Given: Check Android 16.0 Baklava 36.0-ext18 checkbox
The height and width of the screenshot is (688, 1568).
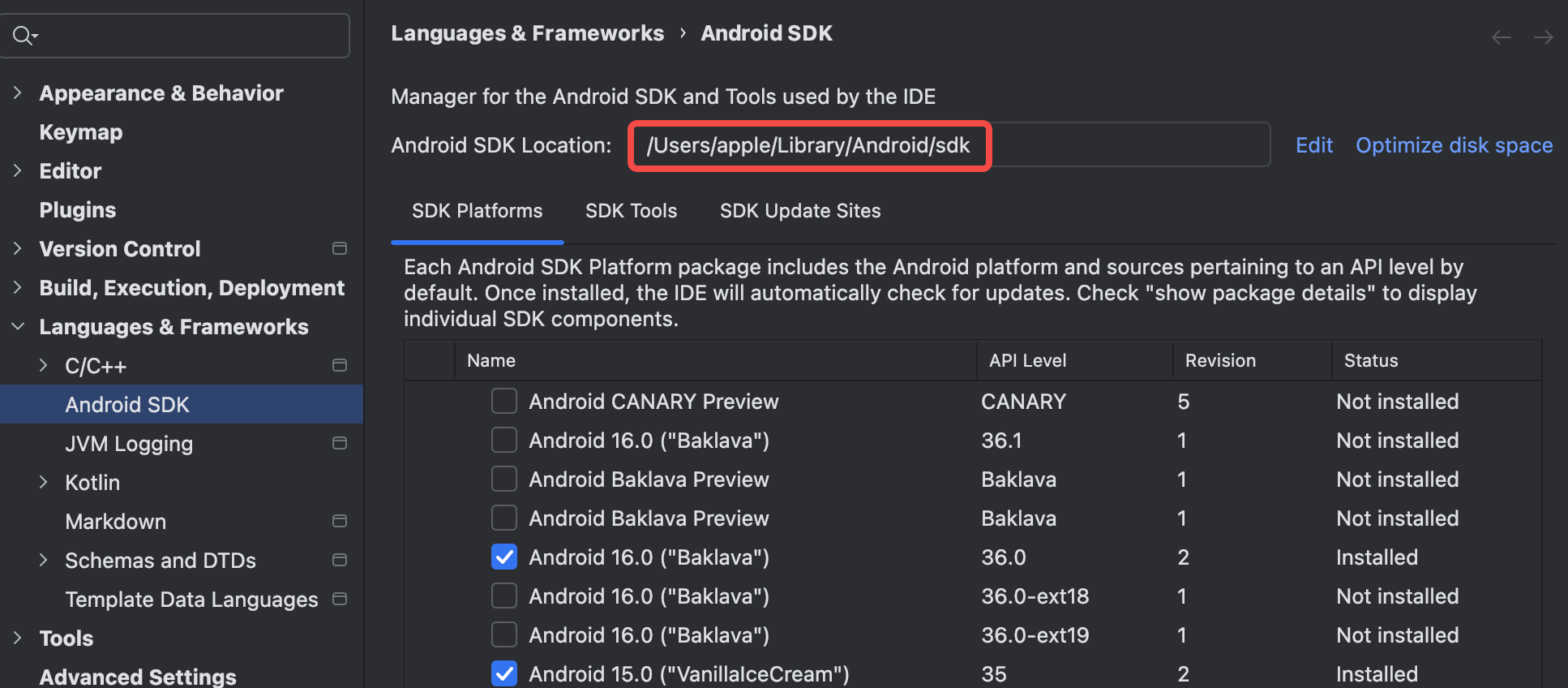Looking at the screenshot, I should 504,596.
